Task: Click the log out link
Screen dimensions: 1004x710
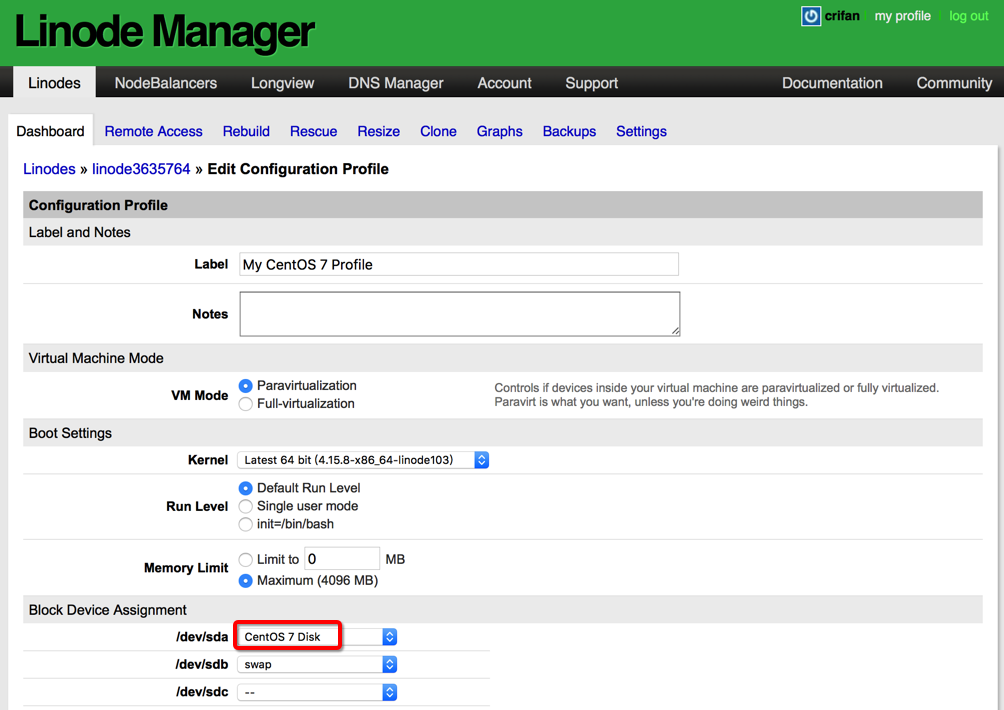Action: coord(969,16)
